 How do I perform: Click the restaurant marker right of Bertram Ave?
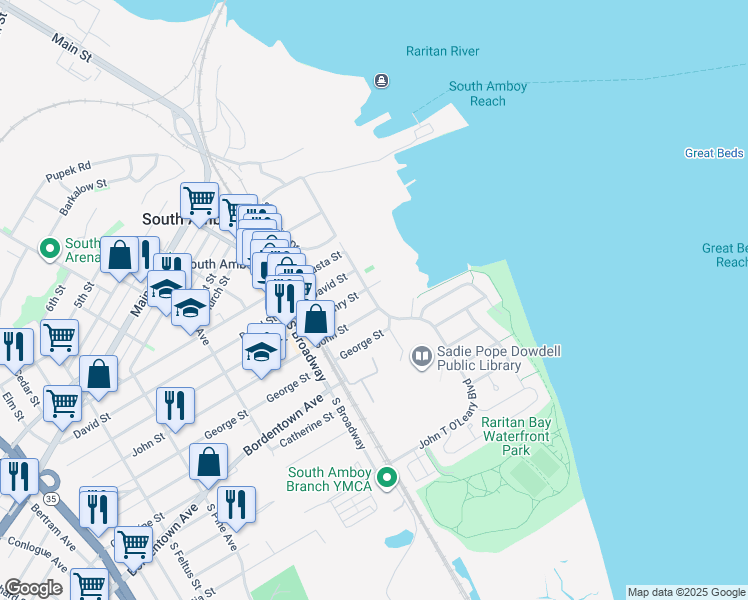point(99,510)
